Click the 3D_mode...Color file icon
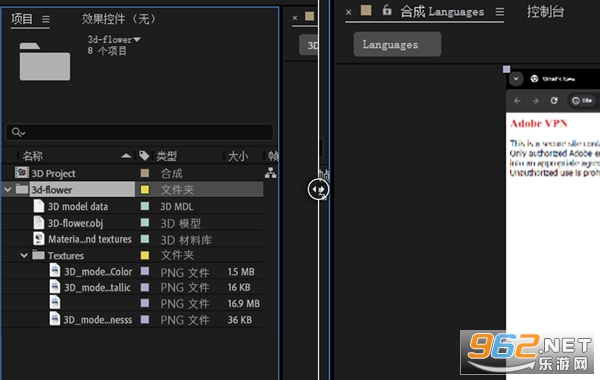Image resolution: width=600 pixels, height=380 pixels. coord(55,270)
